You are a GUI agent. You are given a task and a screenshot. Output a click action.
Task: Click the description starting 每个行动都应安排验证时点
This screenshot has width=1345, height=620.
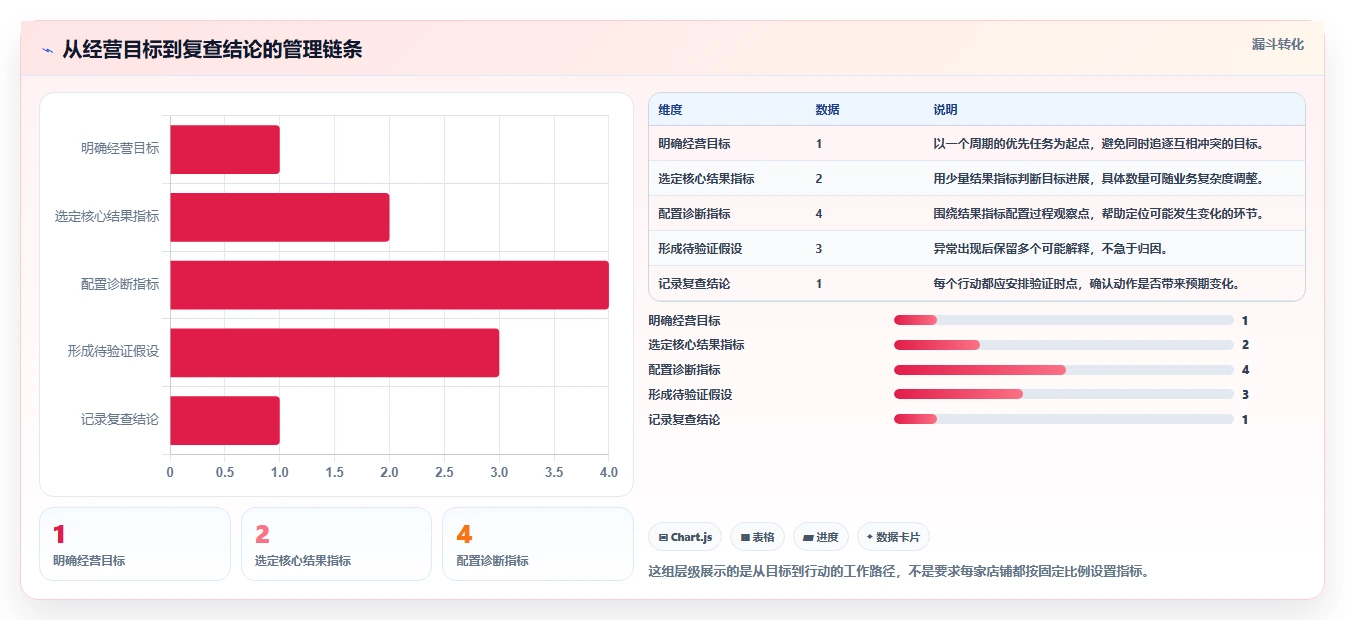1088,283
